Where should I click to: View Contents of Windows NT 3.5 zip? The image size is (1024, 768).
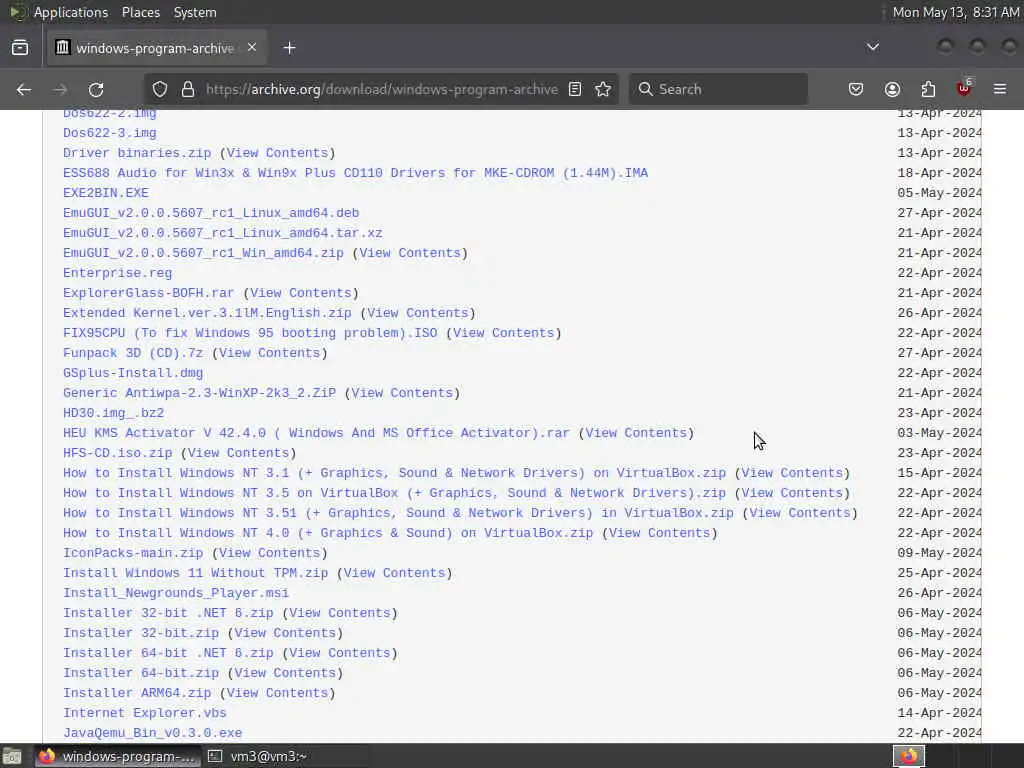coord(792,493)
